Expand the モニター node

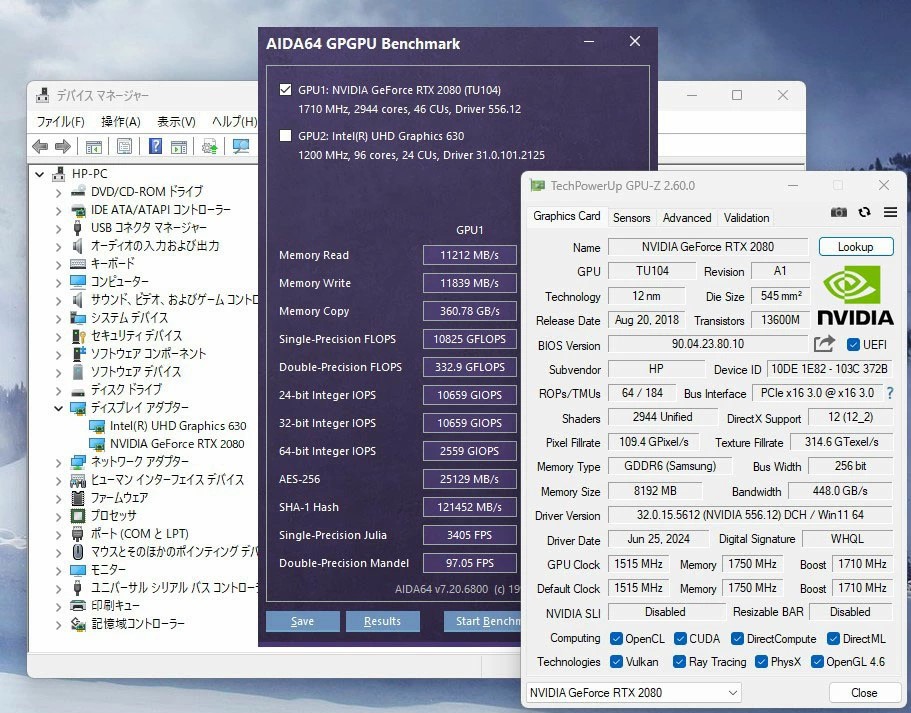click(58, 570)
